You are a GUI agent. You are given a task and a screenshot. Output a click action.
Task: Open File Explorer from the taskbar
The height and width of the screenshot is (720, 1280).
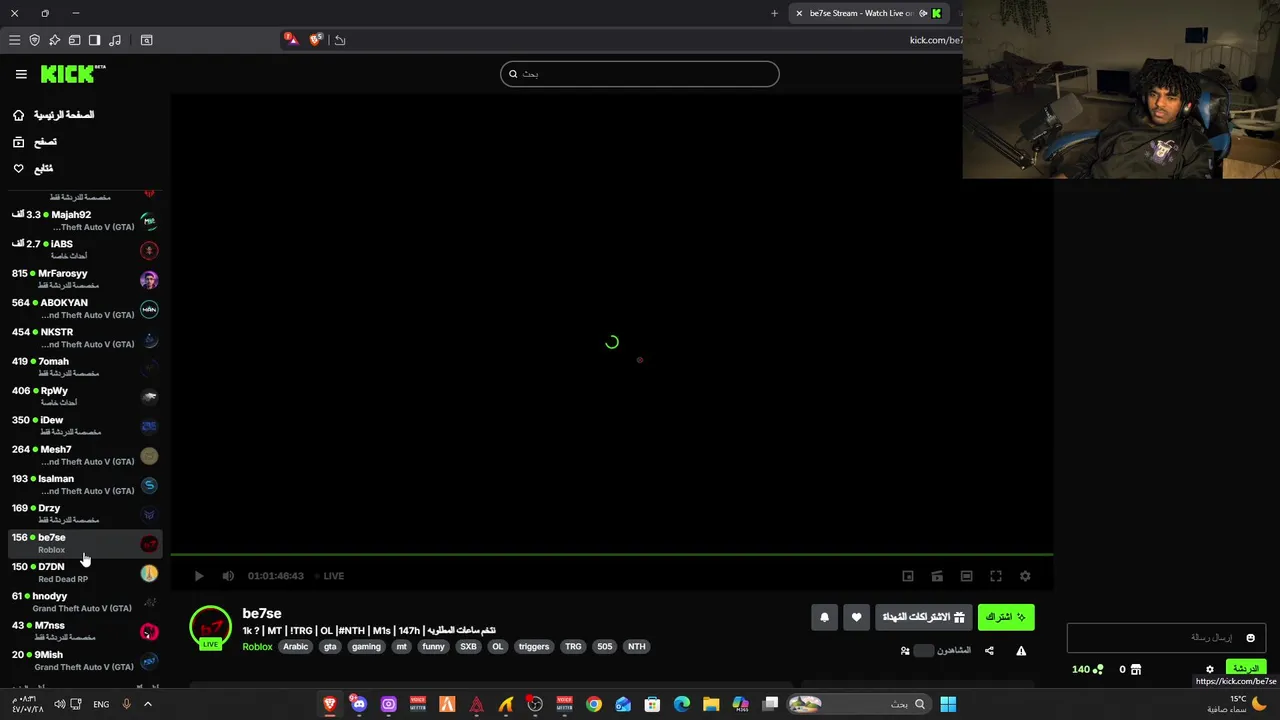[x=711, y=704]
